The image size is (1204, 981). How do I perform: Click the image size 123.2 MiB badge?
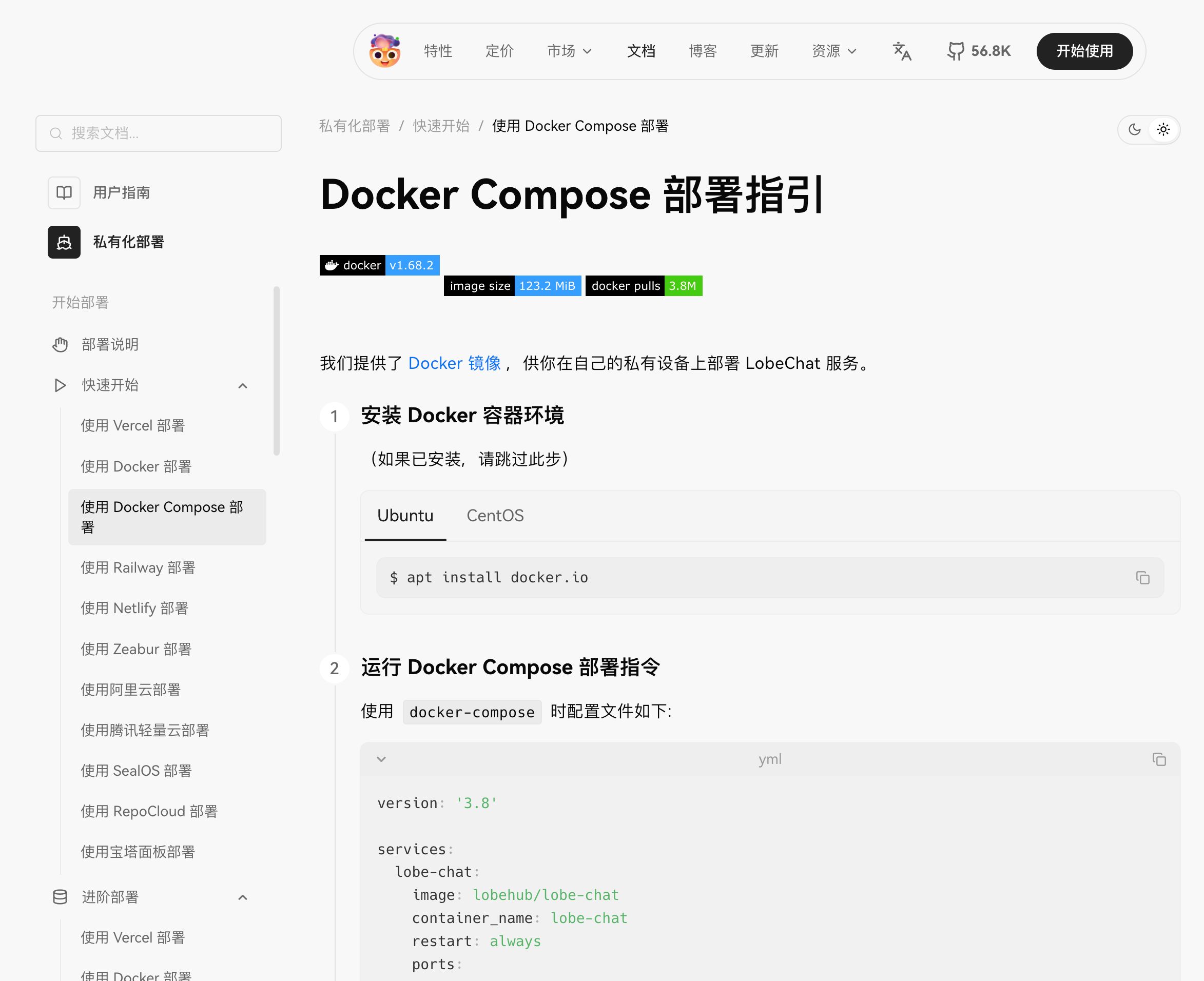512,286
